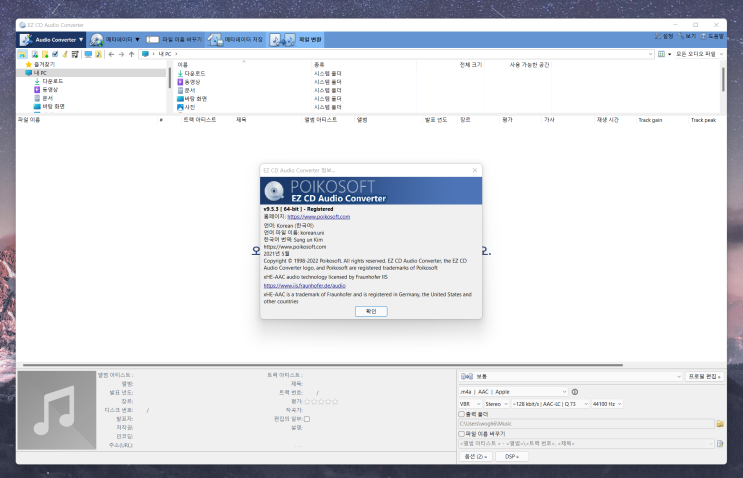Screen dimensions: 743x478
Task: Open the fraunhofer.de audio link
Action: (x=304, y=286)
